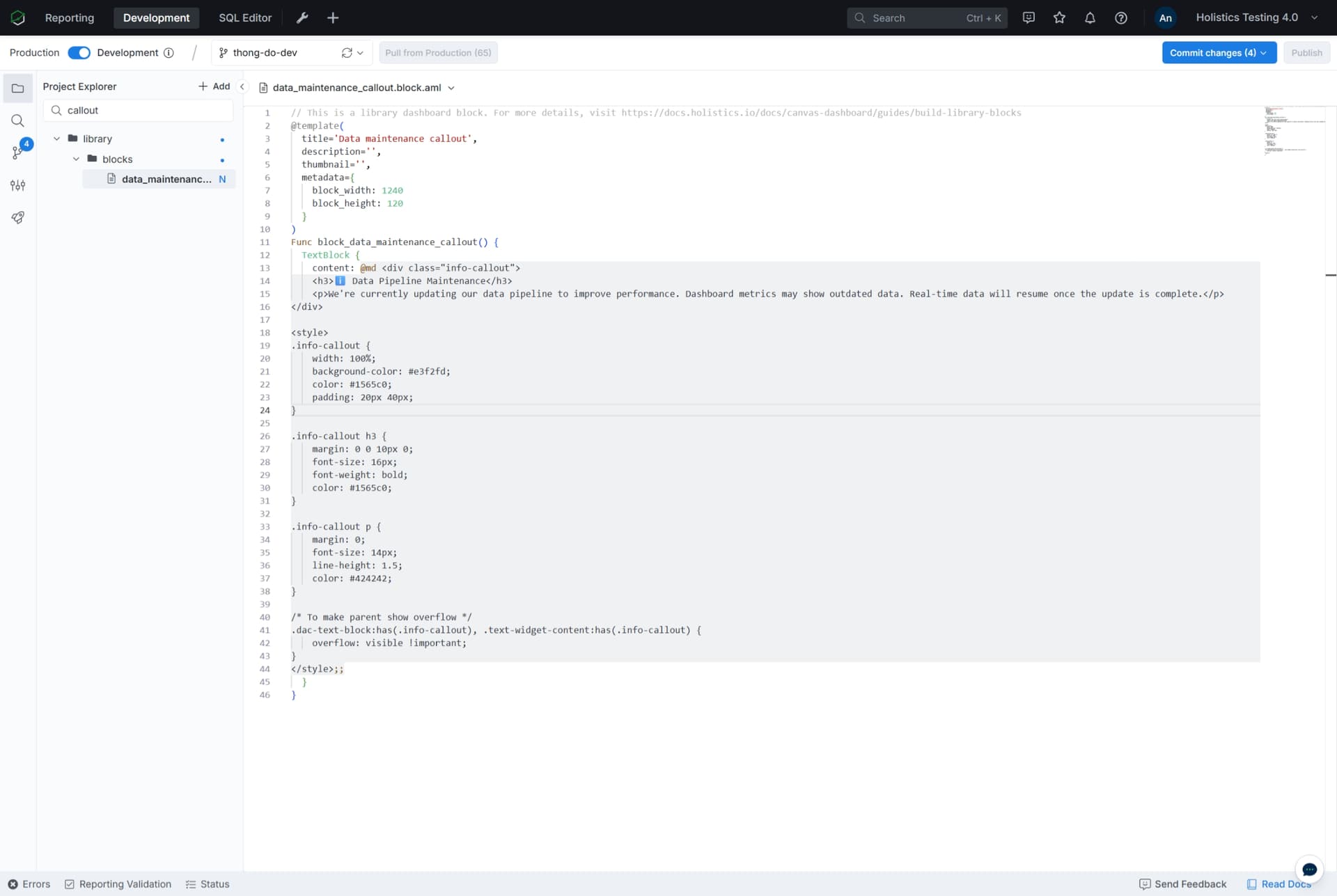This screenshot has height=896, width=1337.
Task: Click the callout search filter field
Action: [138, 110]
